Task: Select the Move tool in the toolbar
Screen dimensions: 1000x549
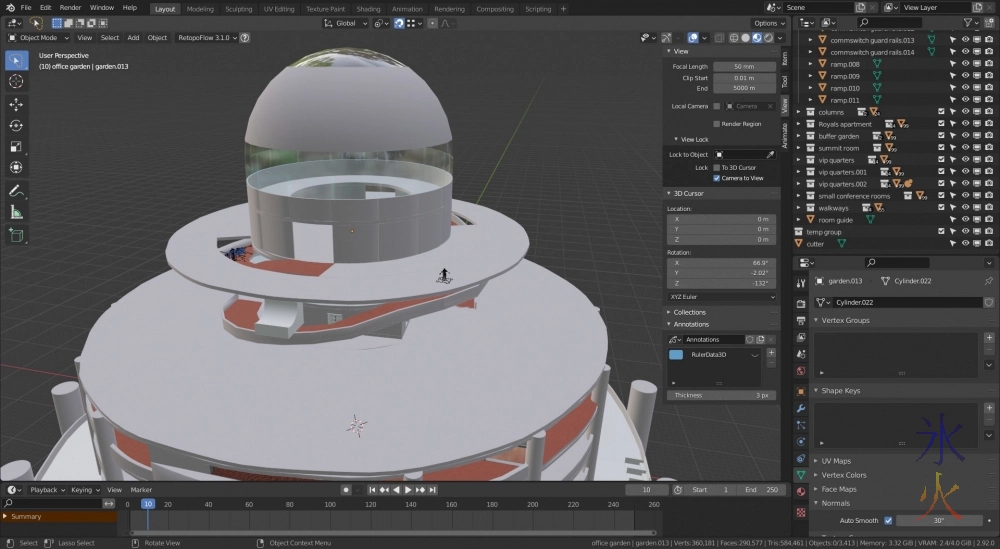Action: click(16, 104)
